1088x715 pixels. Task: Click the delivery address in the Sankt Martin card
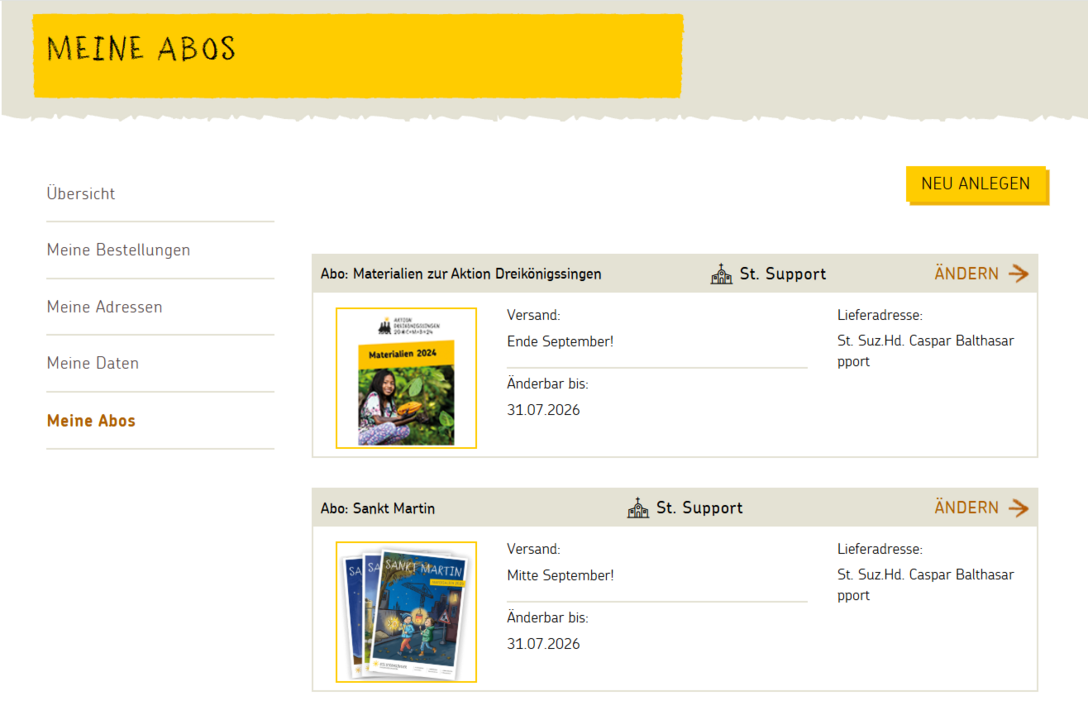(926, 585)
